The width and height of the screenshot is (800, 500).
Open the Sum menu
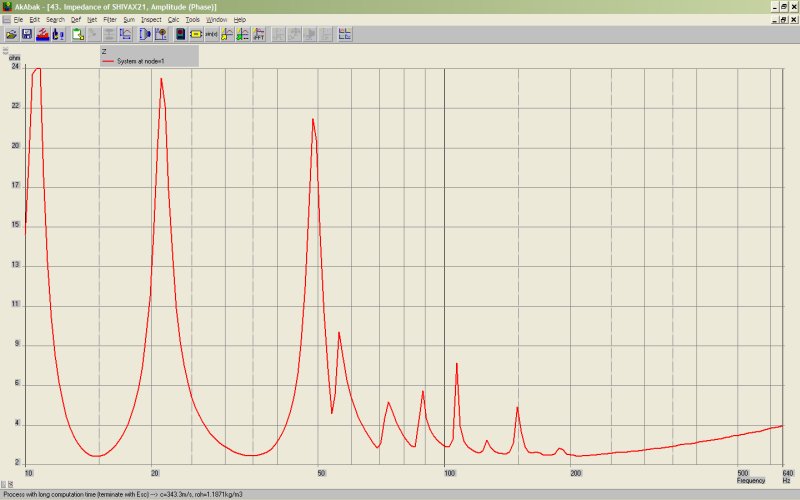point(129,19)
